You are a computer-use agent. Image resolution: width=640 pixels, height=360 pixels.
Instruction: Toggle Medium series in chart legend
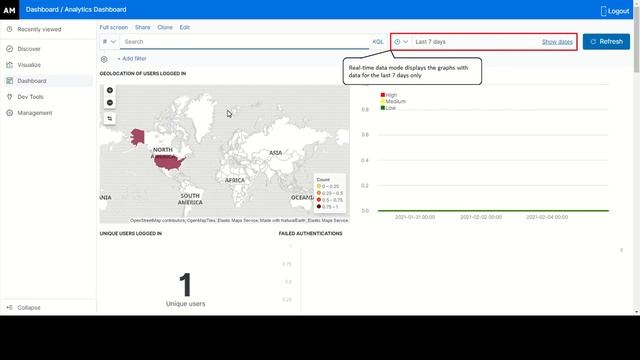tap(393, 101)
